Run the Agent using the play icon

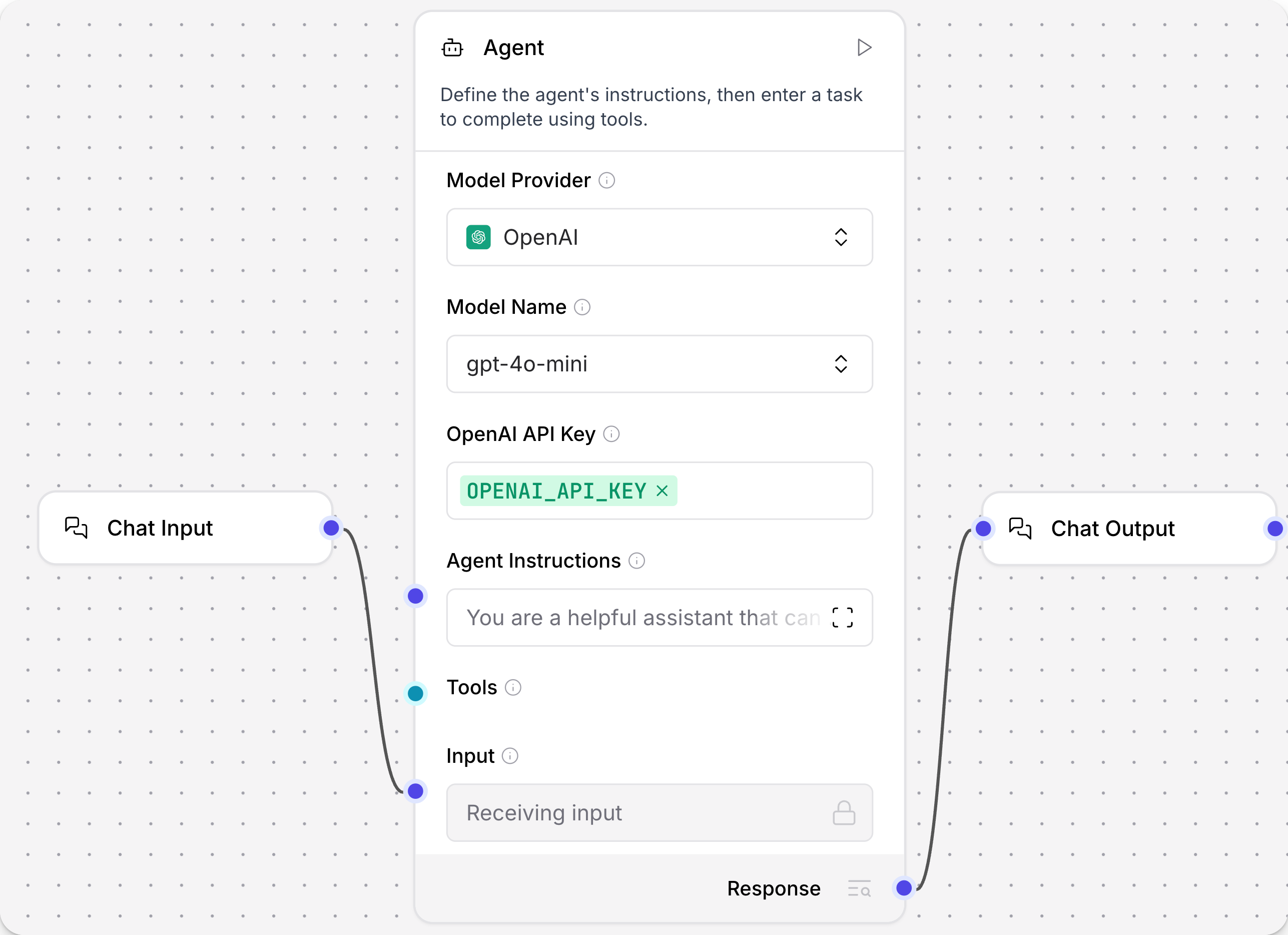point(864,47)
